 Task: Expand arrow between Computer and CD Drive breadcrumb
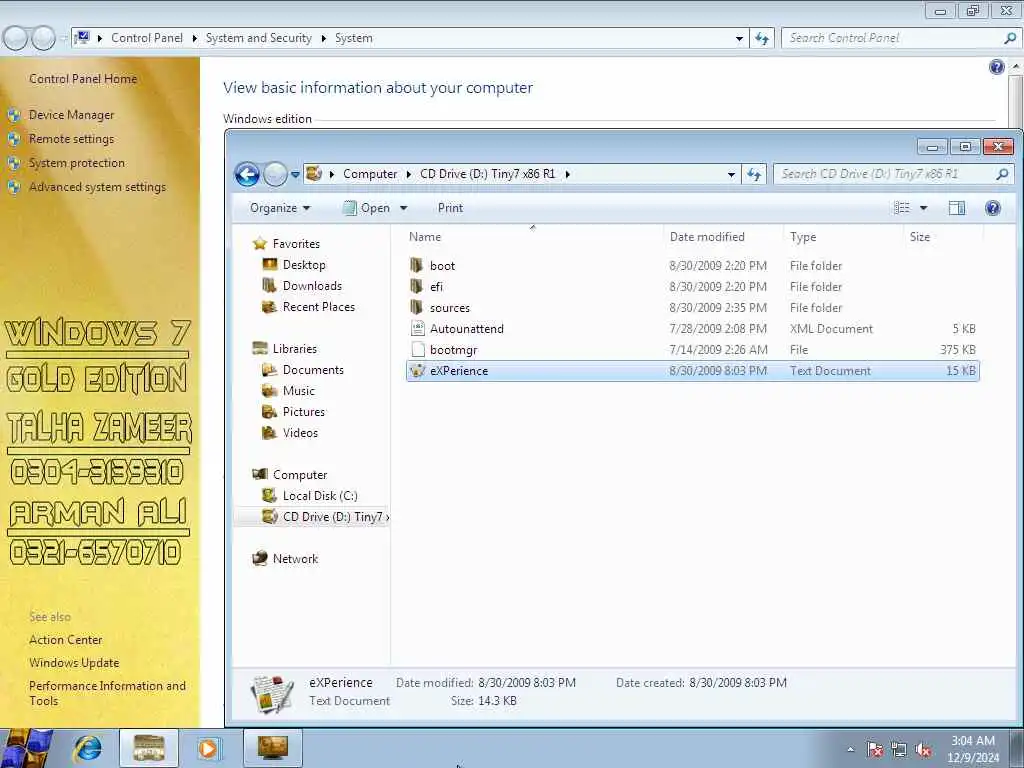(x=409, y=174)
